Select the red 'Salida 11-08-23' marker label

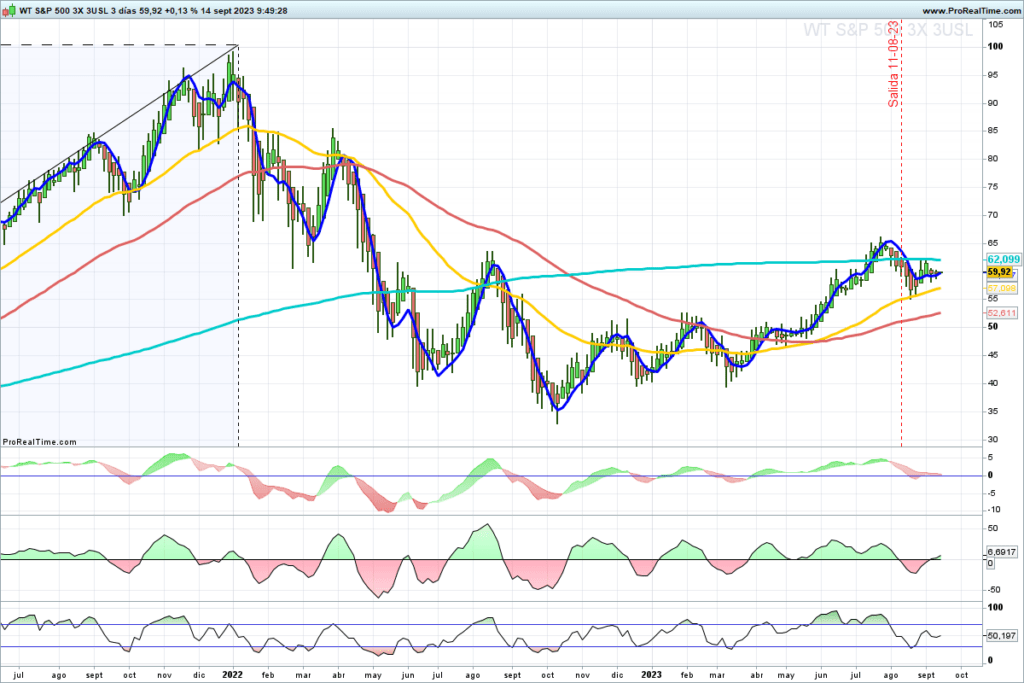tap(893, 64)
